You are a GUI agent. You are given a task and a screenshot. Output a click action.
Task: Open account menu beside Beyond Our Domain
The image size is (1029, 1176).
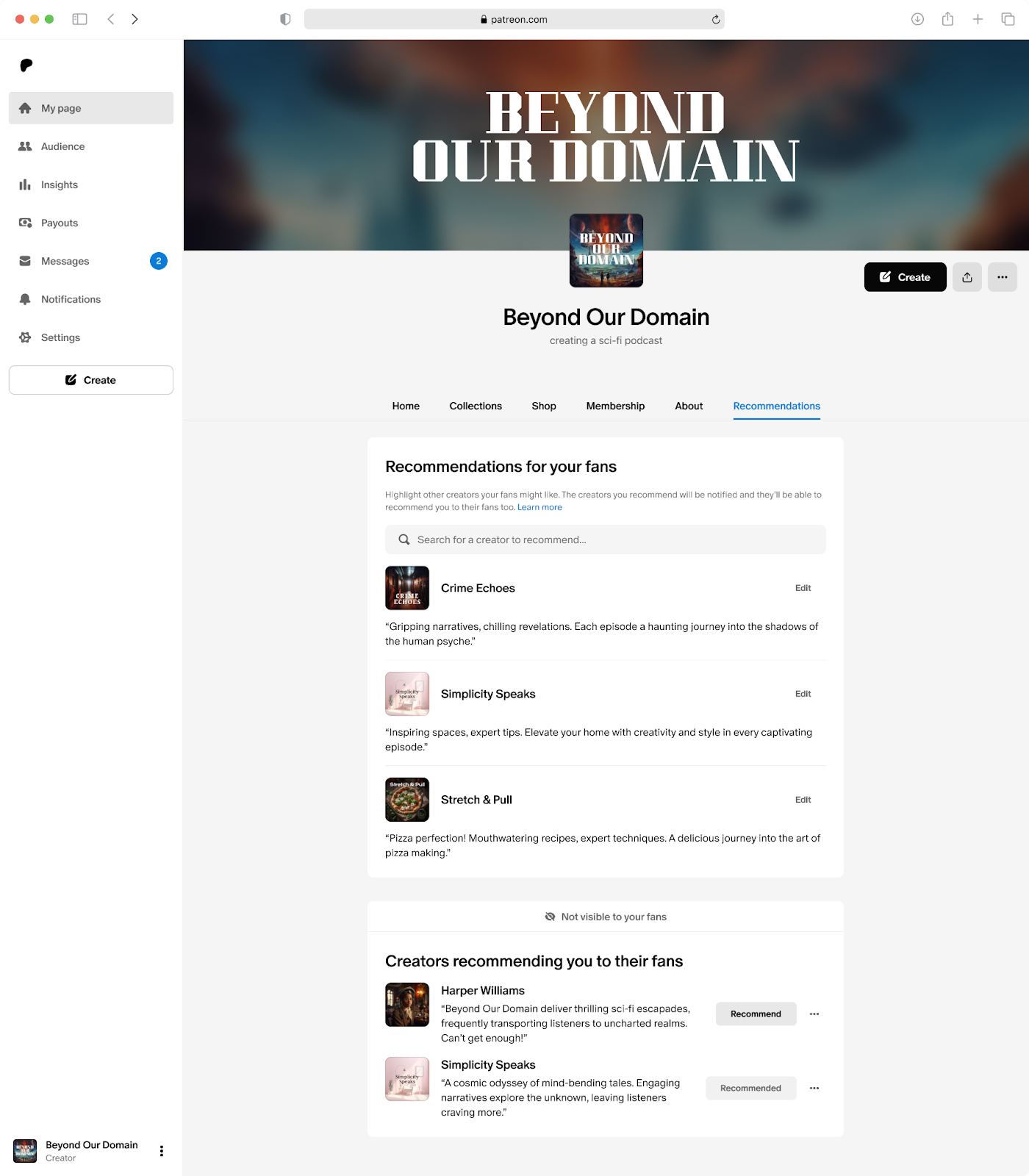click(x=162, y=1151)
